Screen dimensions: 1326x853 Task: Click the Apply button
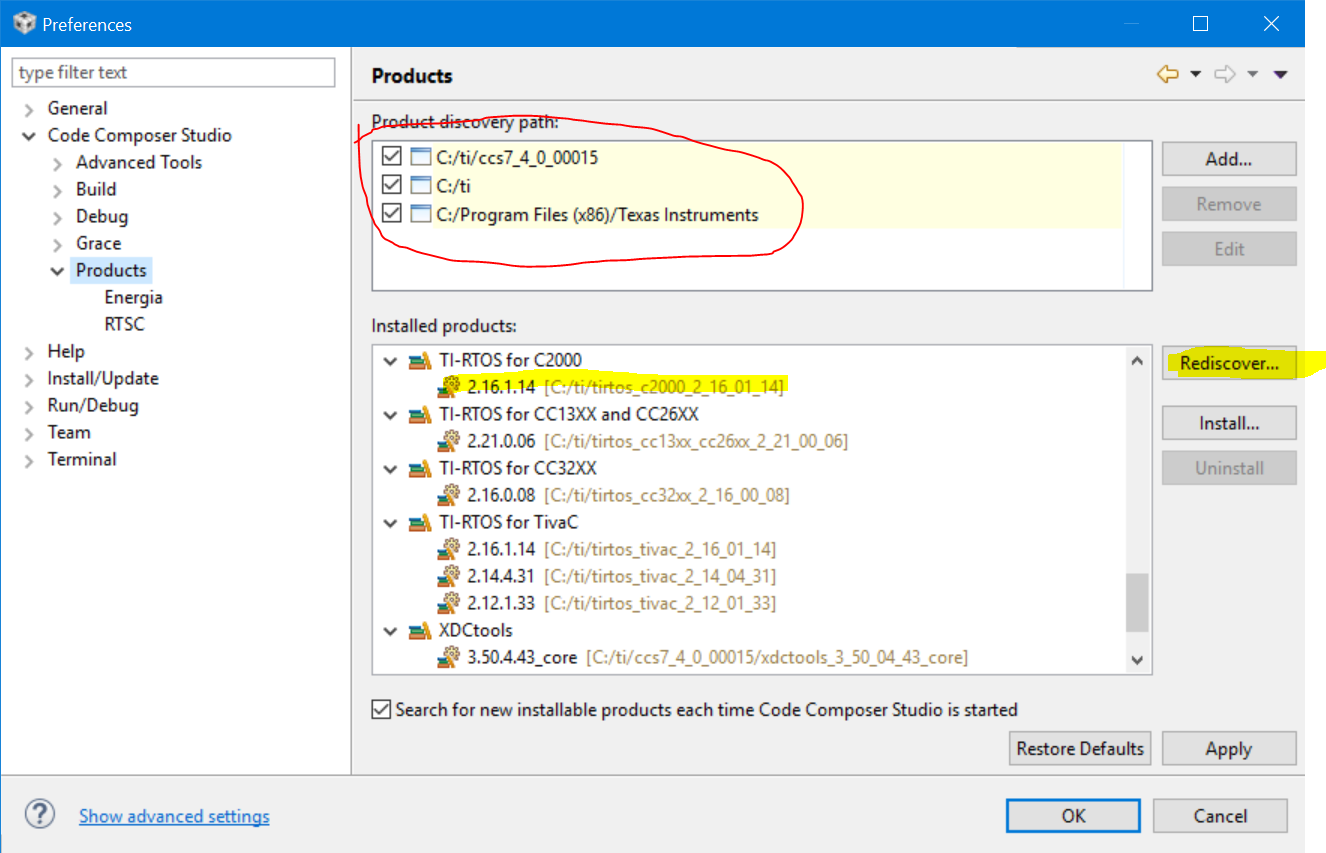click(1229, 748)
